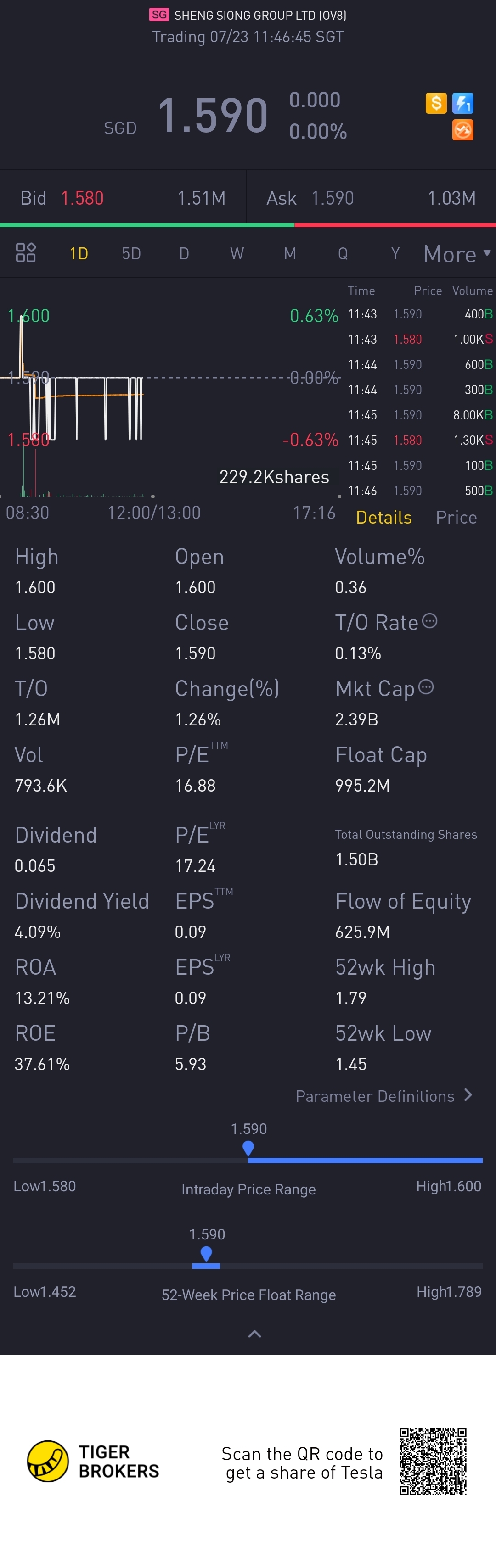Open the chart layout grid icon
Viewport: 496px width, 1568px height.
[26, 252]
